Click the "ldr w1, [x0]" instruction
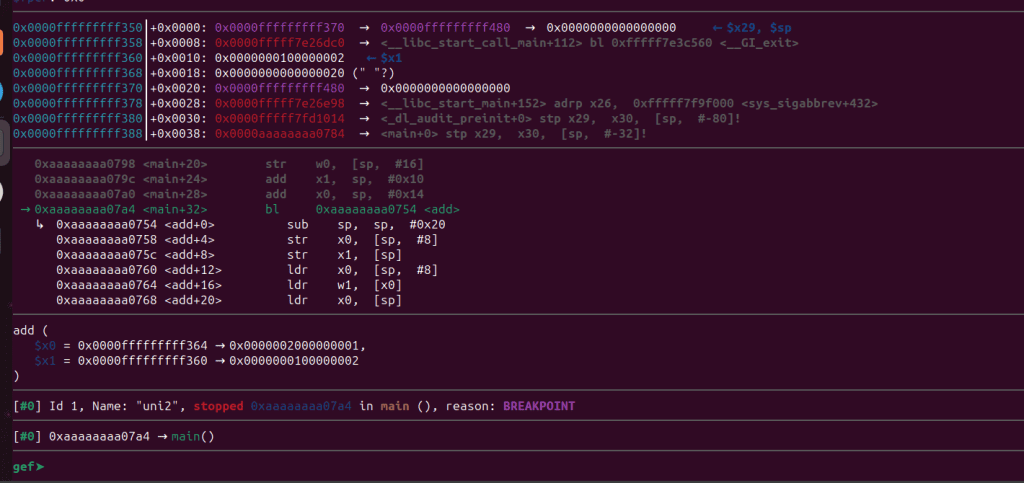 coord(345,285)
